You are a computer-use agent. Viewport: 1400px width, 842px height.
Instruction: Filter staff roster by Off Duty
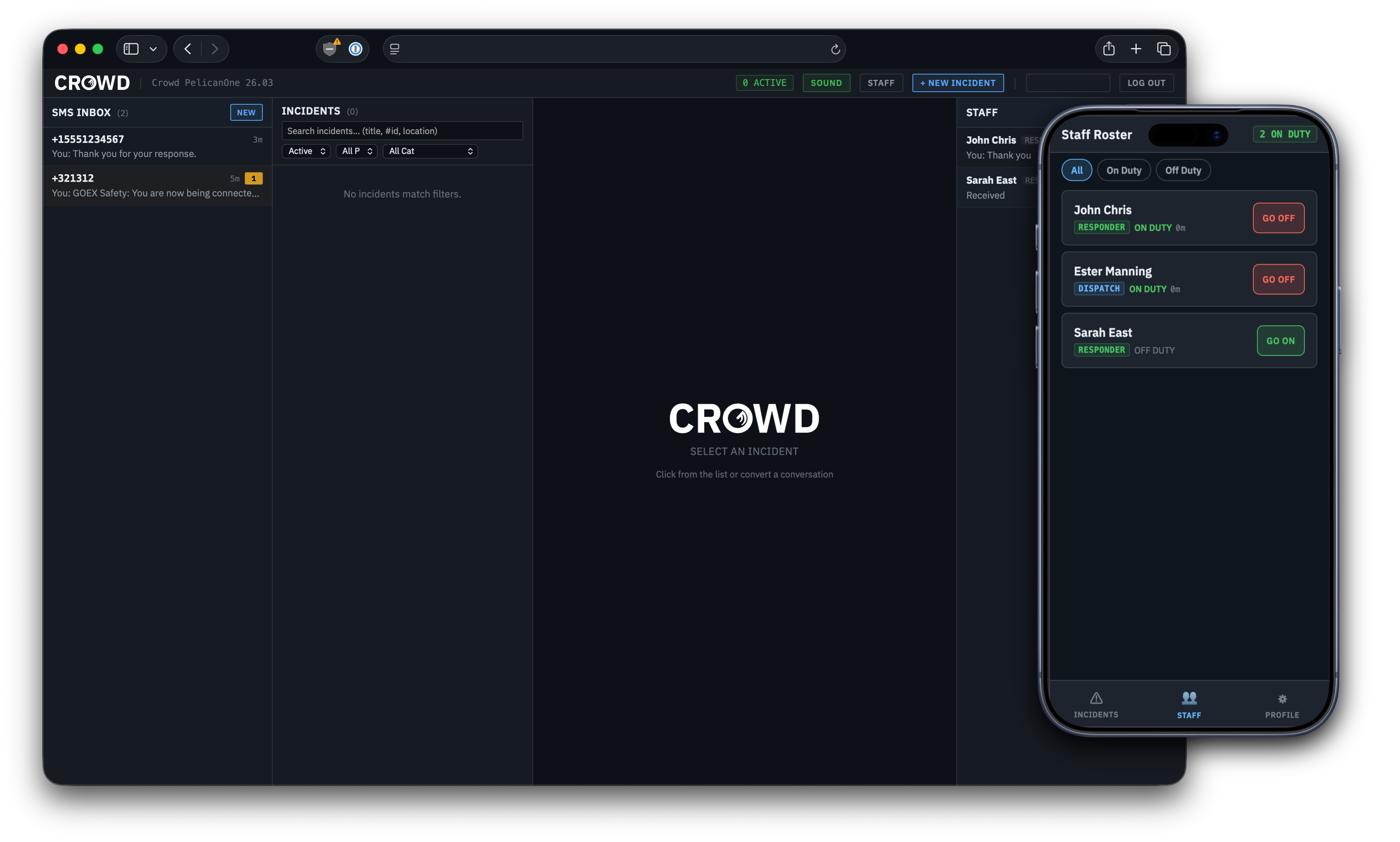1183,170
